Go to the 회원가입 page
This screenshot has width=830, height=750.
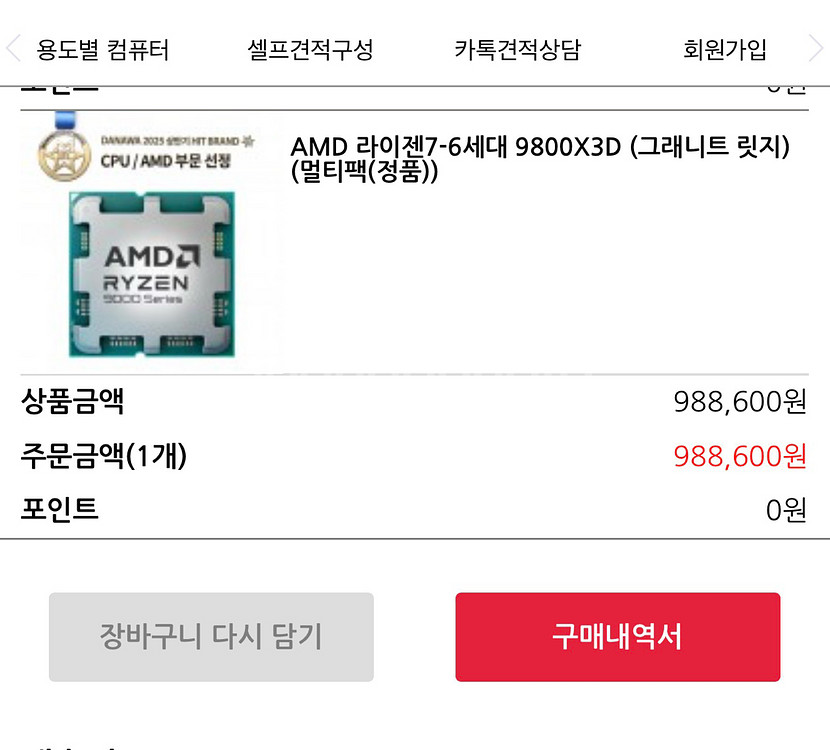click(x=725, y=50)
